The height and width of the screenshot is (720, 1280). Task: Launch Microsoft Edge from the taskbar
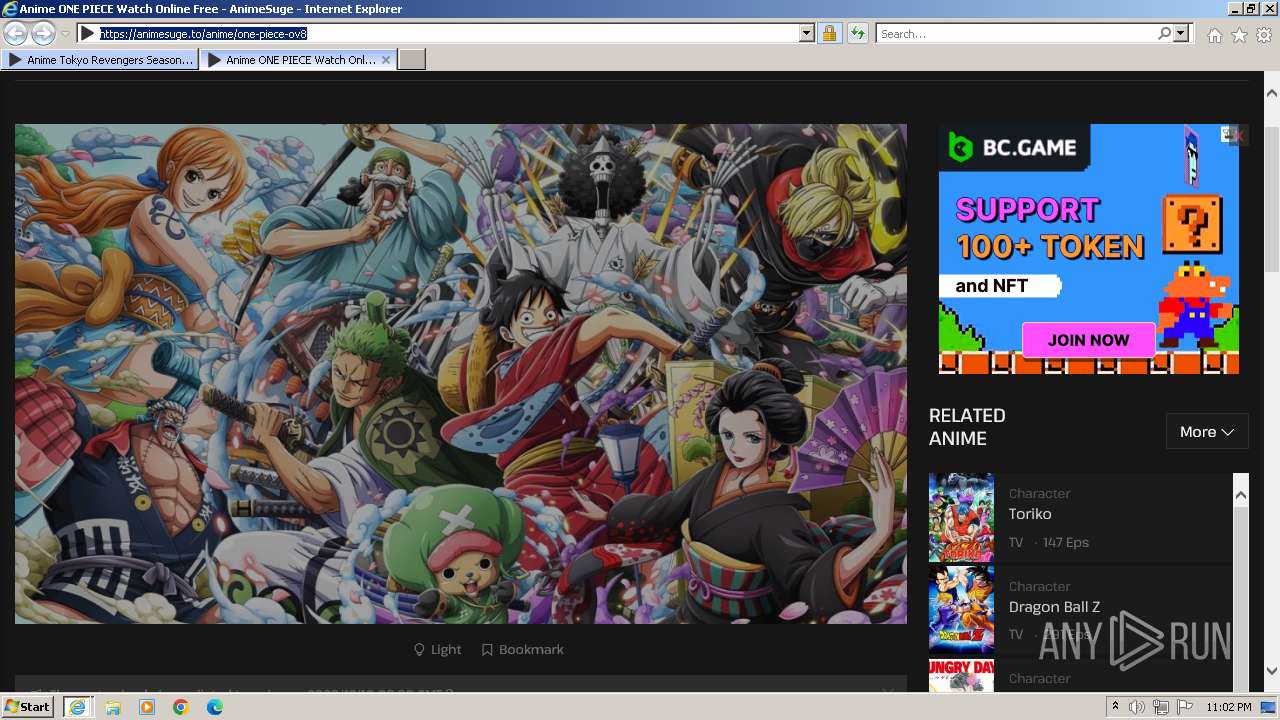215,707
